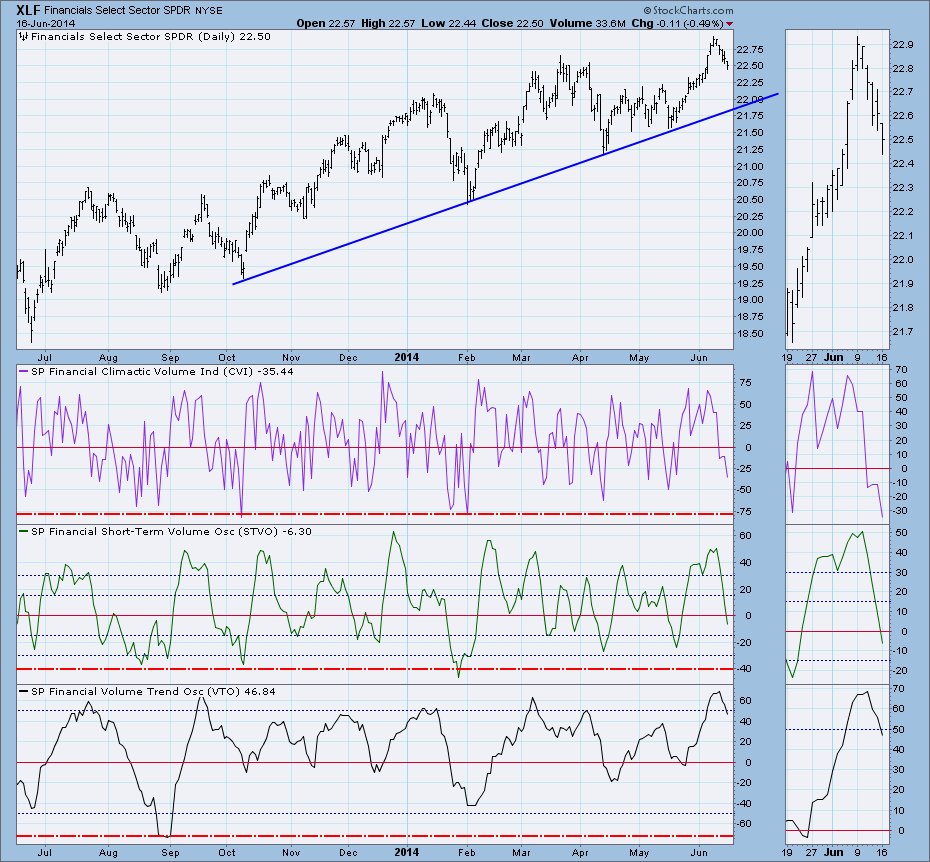Click the red down arrow beside Chg
930x862 pixels.
tap(730, 24)
